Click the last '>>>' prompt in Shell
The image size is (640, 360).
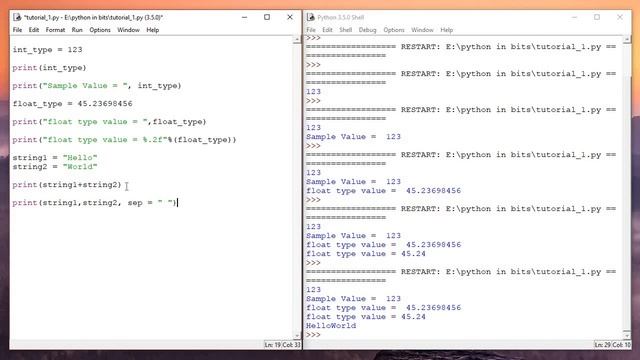[313, 335]
